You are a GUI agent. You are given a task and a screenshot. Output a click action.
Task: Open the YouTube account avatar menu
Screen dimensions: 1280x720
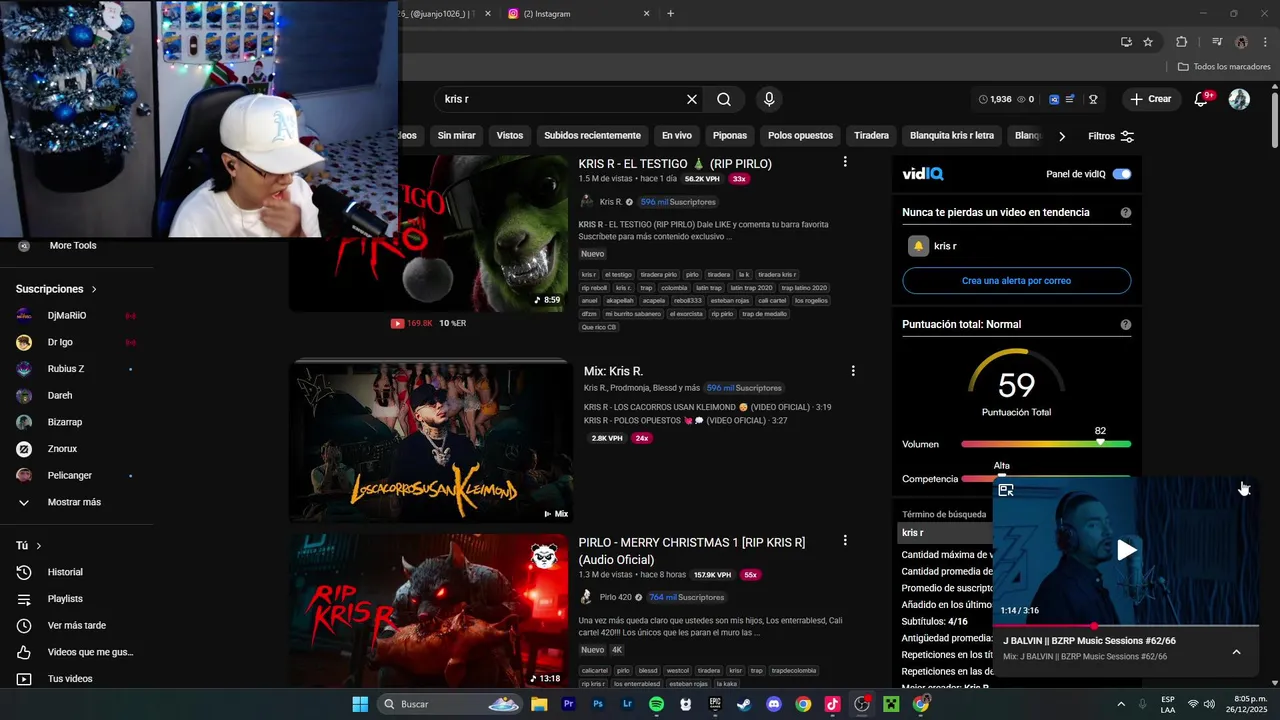pyautogui.click(x=1239, y=99)
